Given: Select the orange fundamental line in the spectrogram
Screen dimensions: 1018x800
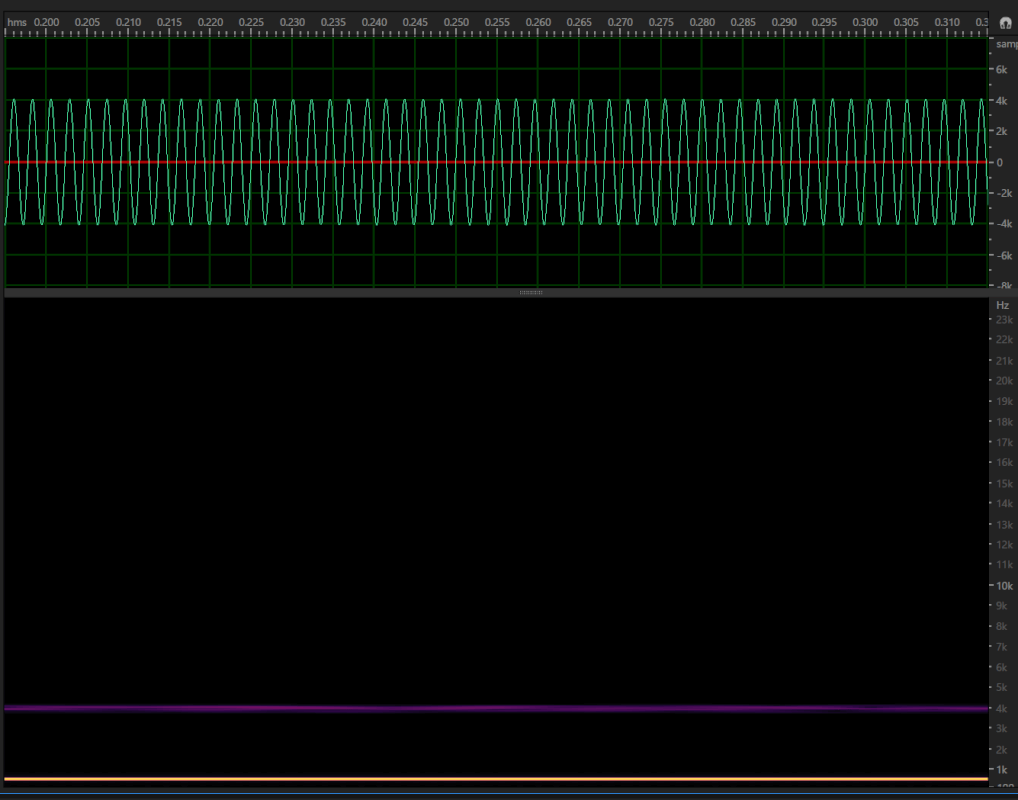Looking at the screenshot, I should (500, 778).
